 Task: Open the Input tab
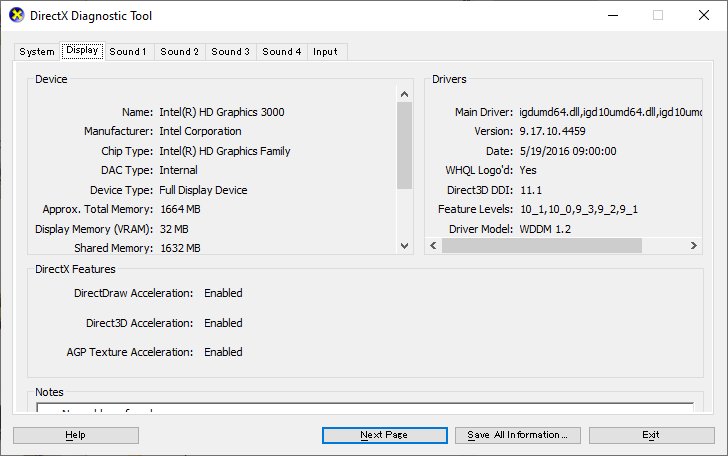(325, 52)
